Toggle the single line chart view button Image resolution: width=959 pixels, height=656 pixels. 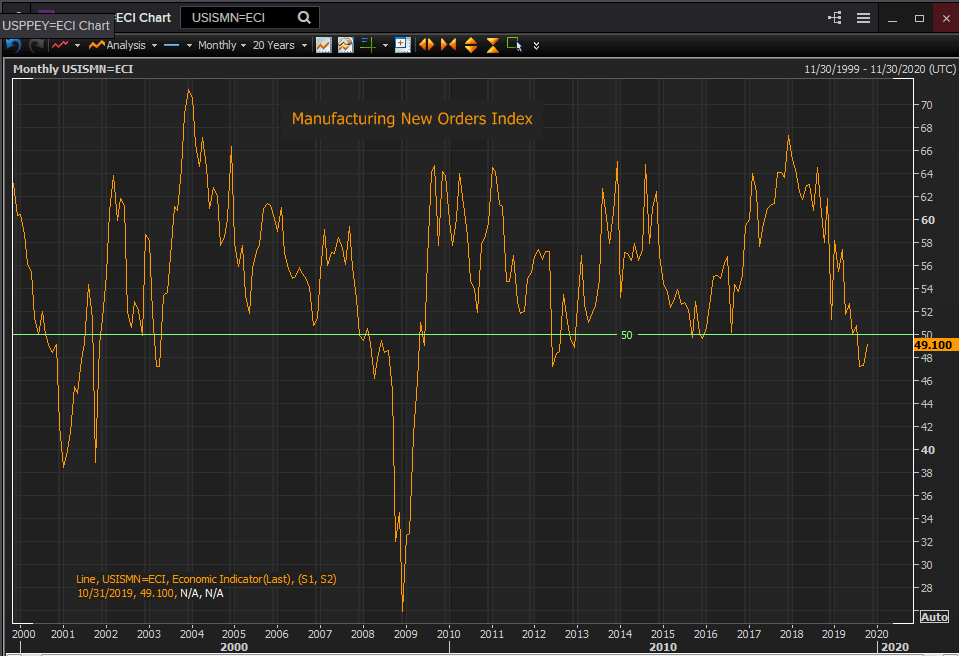(323, 45)
